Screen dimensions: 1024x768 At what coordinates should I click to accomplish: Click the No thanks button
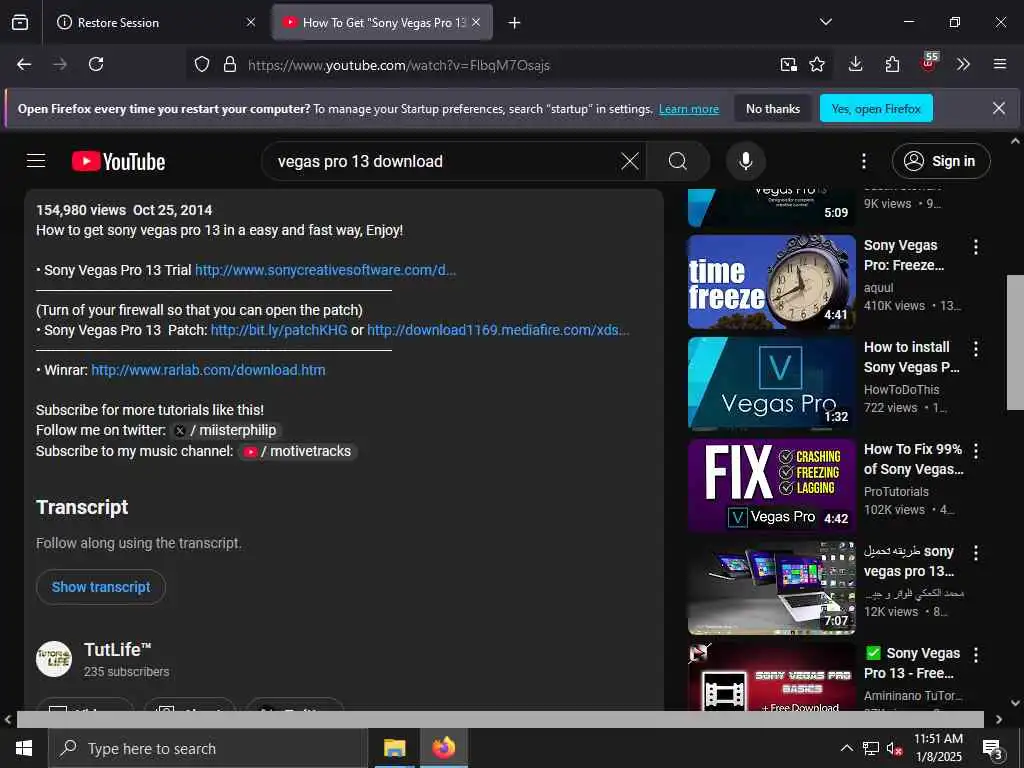tap(773, 108)
